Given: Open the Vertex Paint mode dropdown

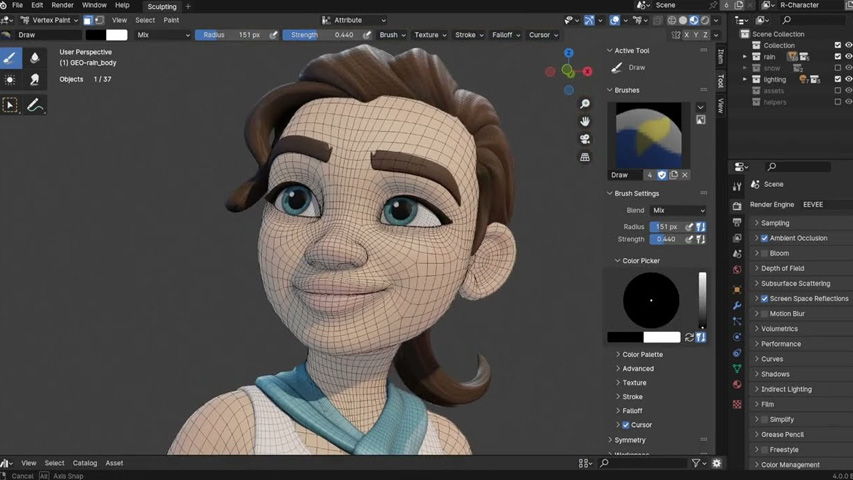Looking at the screenshot, I should [x=50, y=20].
